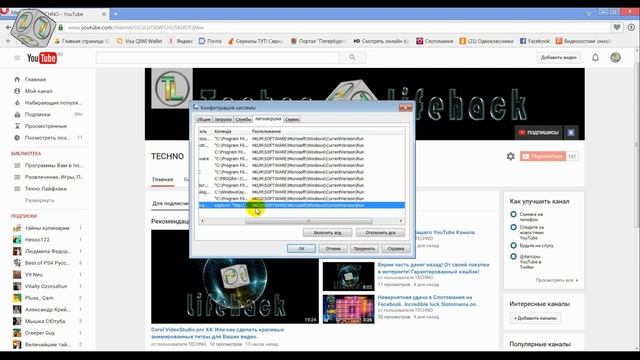Toggle the Следите за новостями YouTube circle
Viewport: 640px width, 360px height.
click(x=513, y=227)
